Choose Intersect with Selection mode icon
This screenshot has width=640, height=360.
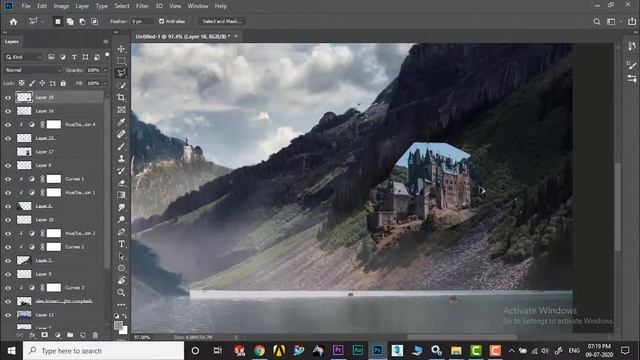pos(95,21)
